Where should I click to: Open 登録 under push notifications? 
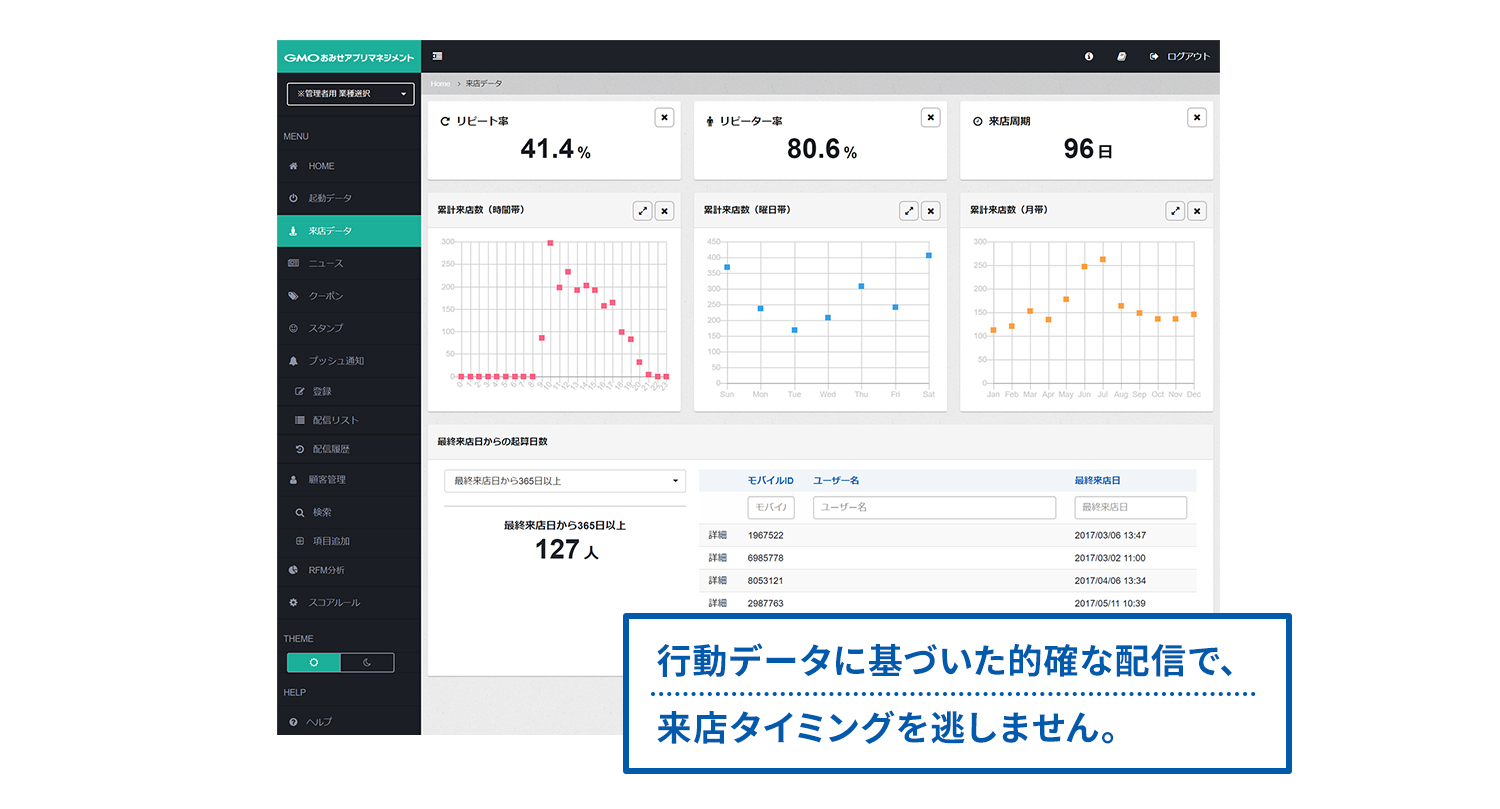click(349, 391)
